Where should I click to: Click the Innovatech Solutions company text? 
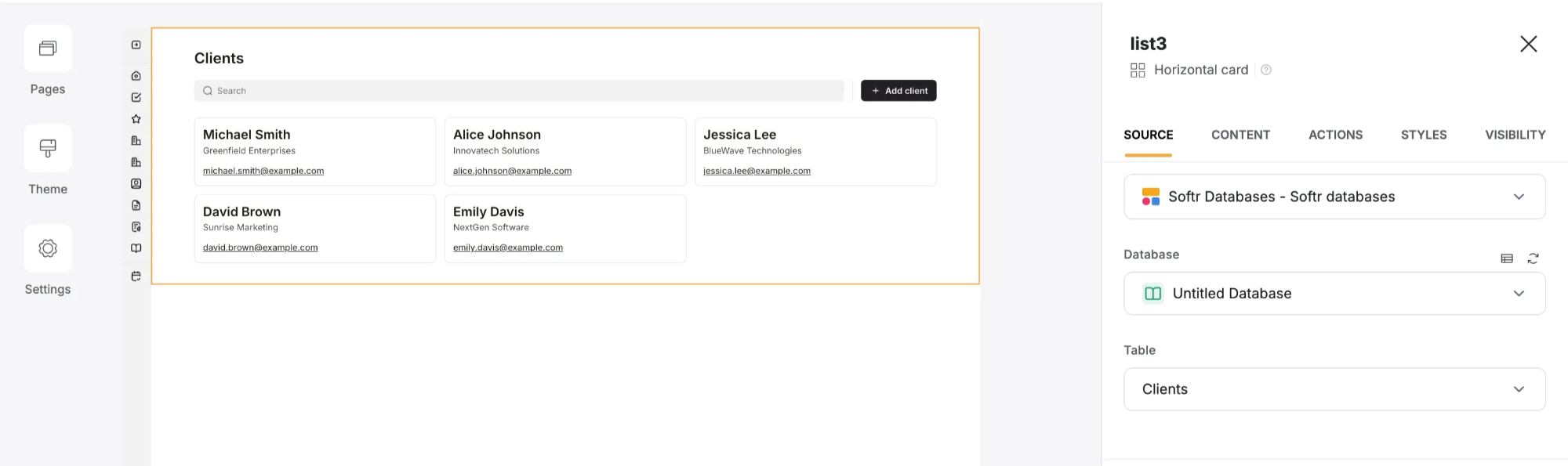coord(496,151)
